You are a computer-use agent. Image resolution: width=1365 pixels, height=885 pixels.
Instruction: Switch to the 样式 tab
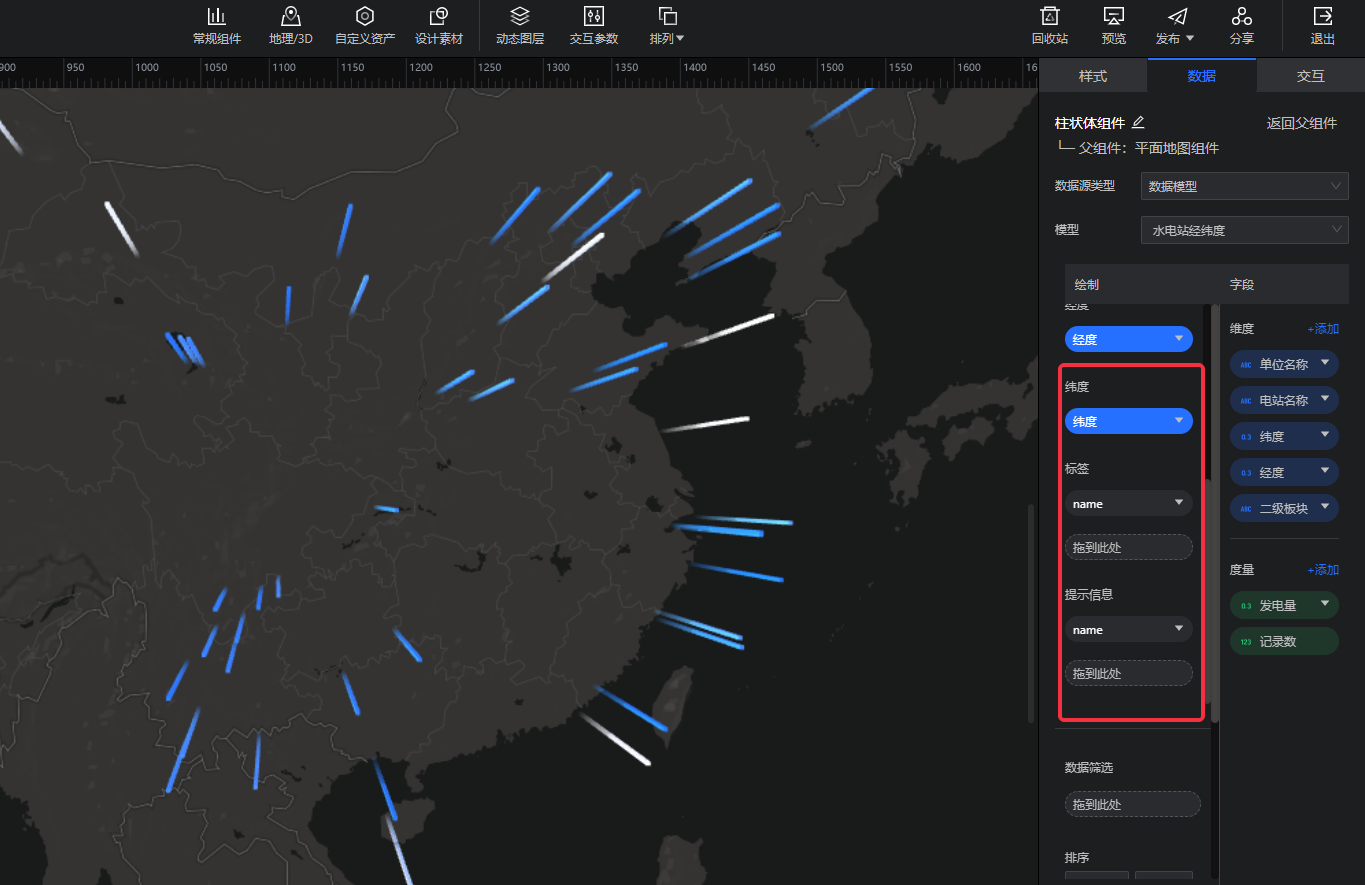point(1093,76)
